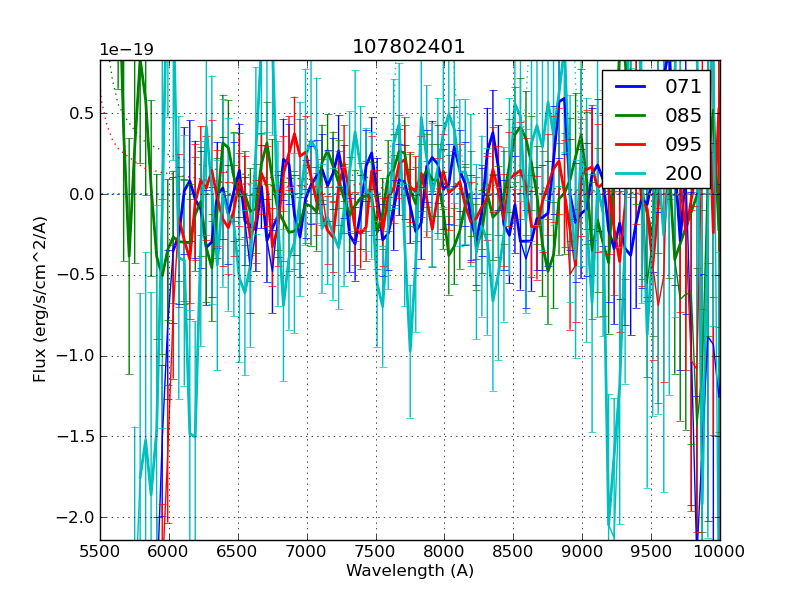Click the red line swatch in legend
Image resolution: width=800 pixels, height=600 pixels.
(630, 145)
